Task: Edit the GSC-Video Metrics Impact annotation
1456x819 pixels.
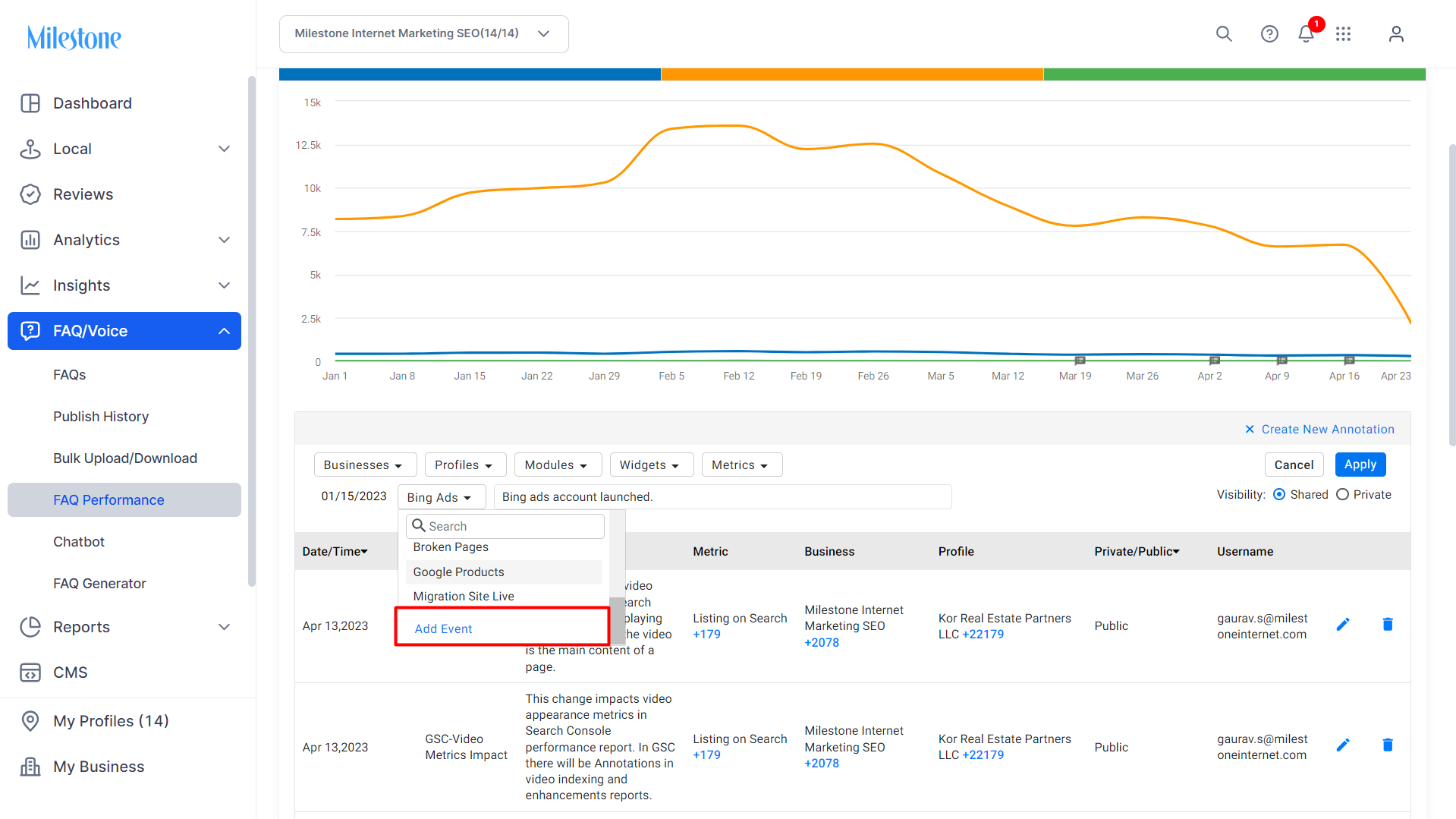Action: (x=1343, y=745)
